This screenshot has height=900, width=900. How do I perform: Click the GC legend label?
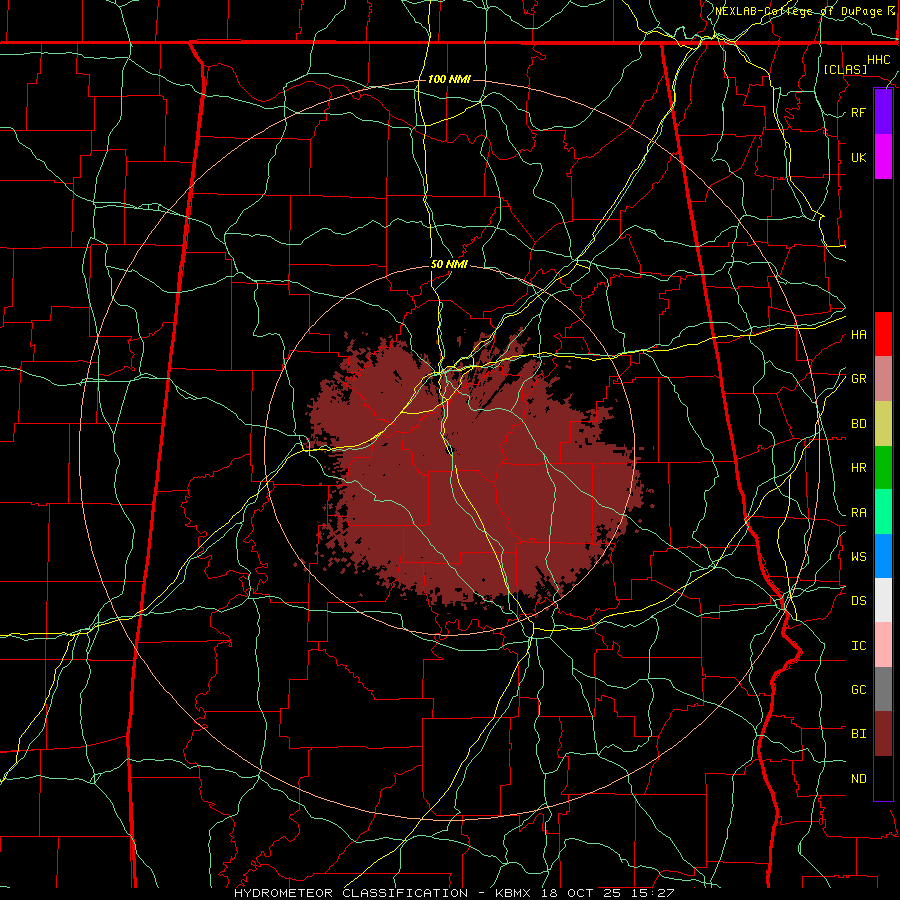point(858,690)
